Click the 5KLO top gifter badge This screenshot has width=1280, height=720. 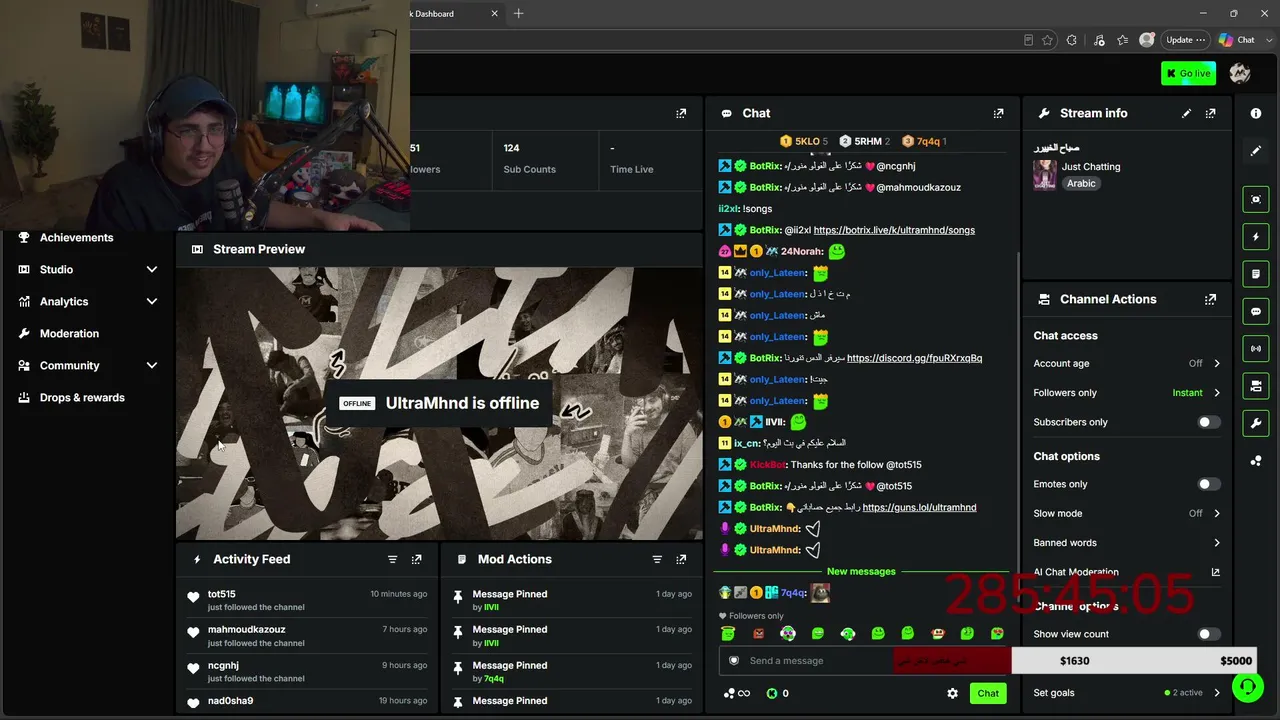point(804,142)
